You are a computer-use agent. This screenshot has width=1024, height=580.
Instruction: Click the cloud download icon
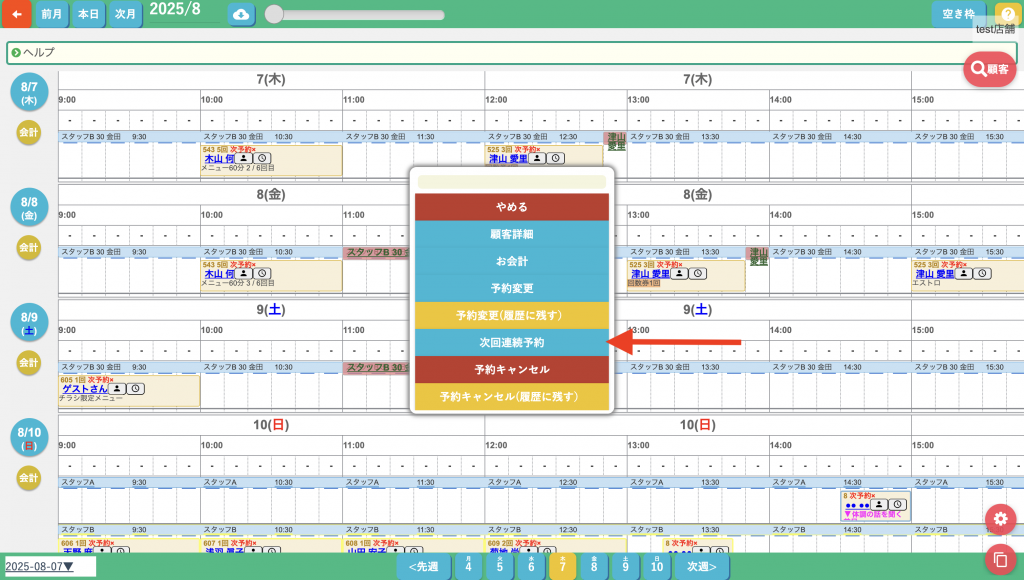241,14
